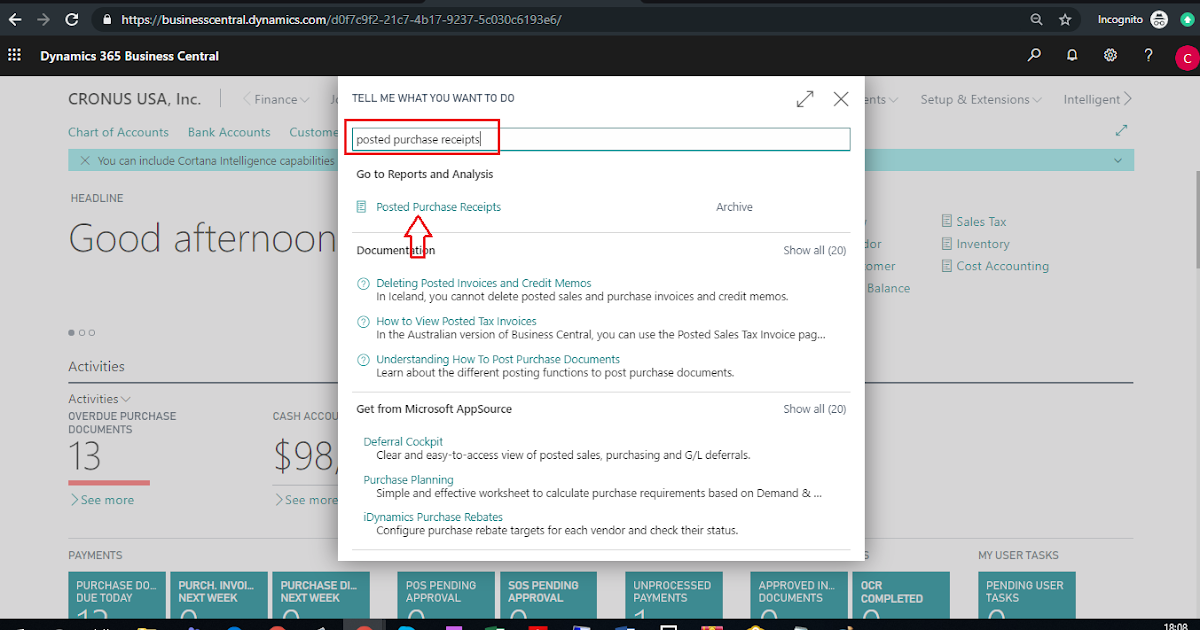1200x630 pixels.
Task: Open the Intelligent menu
Action: click(1092, 99)
